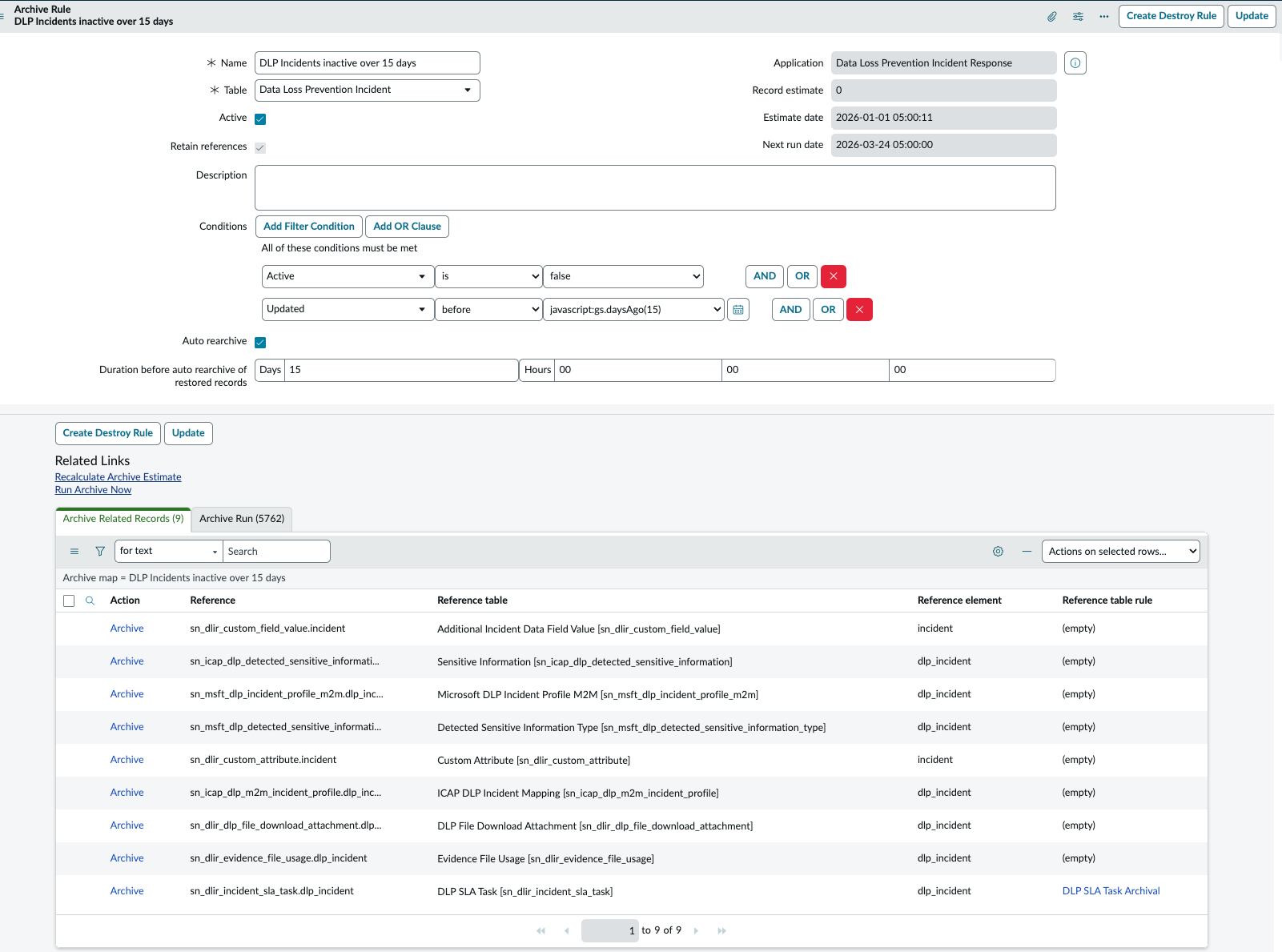
Task: Click Update button in header
Action: (1252, 16)
